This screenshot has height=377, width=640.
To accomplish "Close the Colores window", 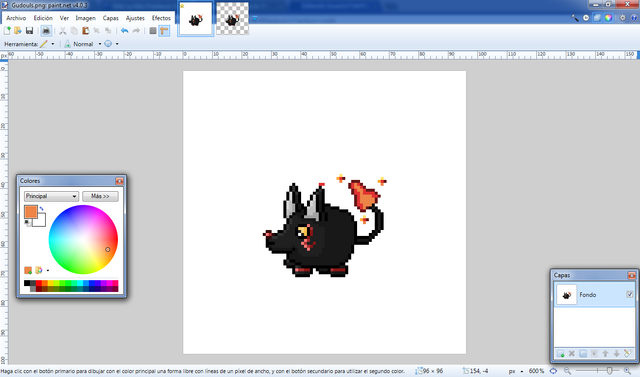I will tap(119, 181).
